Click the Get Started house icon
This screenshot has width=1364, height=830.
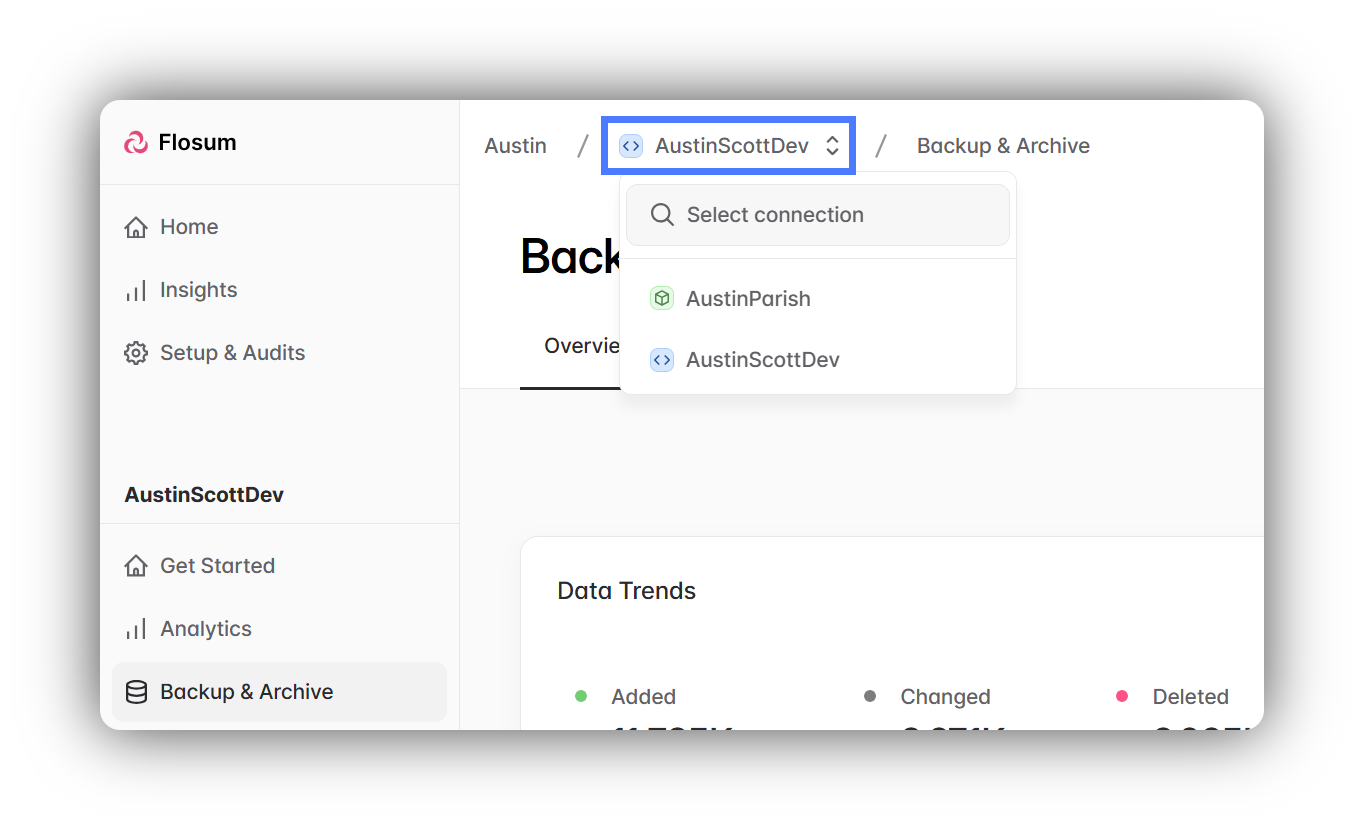136,566
